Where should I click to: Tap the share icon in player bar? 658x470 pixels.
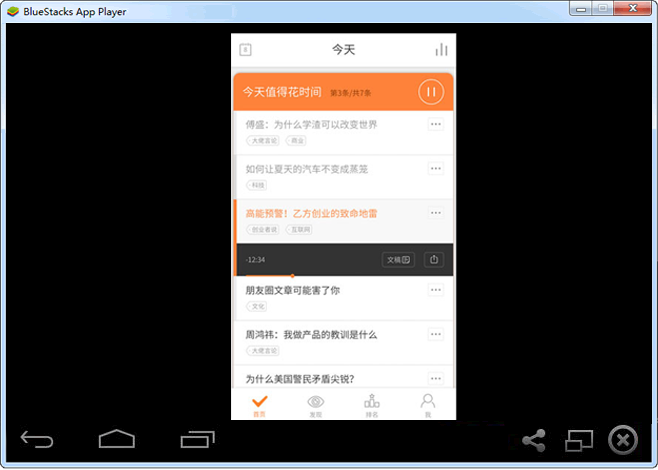point(434,259)
